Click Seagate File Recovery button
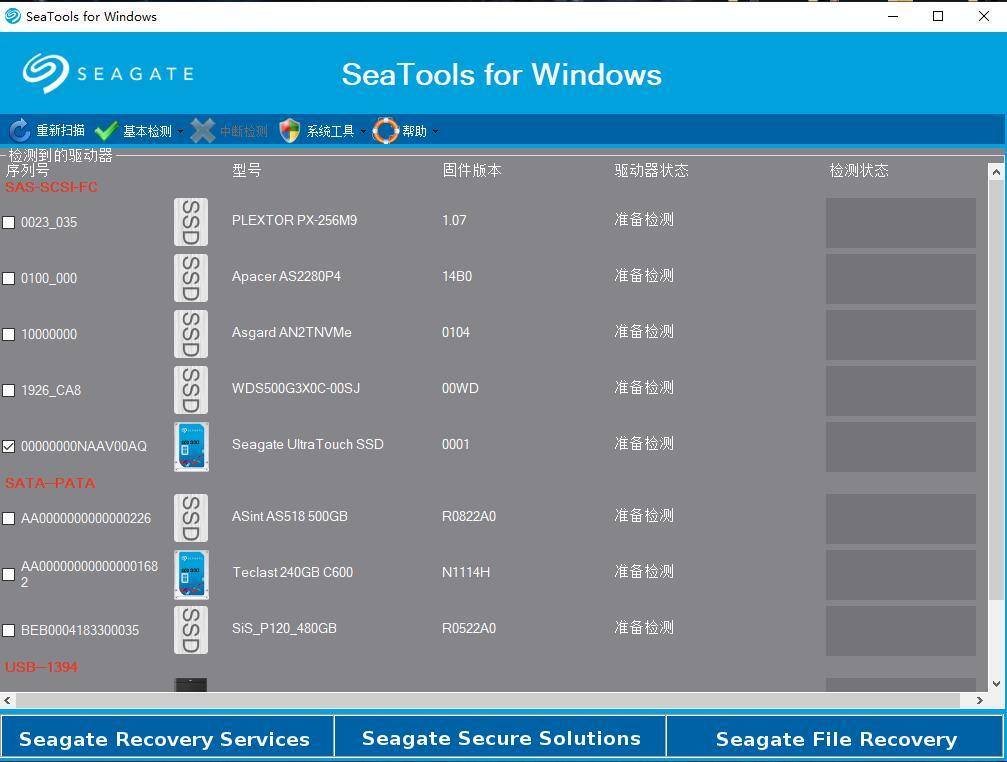The height and width of the screenshot is (762, 1007). pos(836,738)
